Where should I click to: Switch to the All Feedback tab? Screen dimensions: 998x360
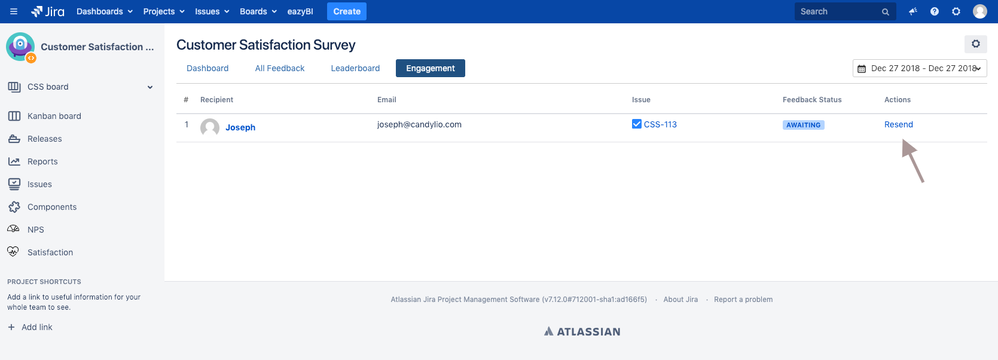click(x=280, y=68)
